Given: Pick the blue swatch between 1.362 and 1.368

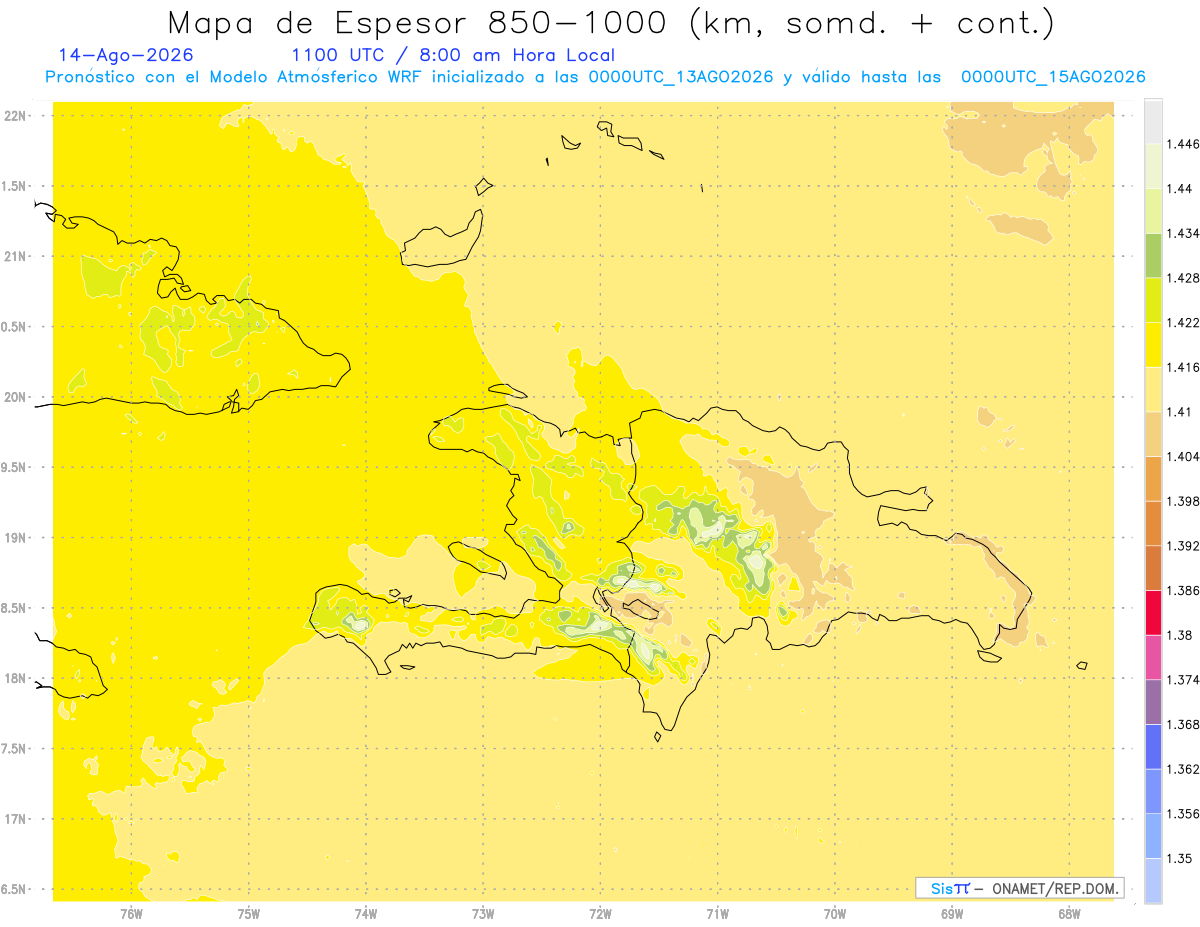Looking at the screenshot, I should 1153,746.
